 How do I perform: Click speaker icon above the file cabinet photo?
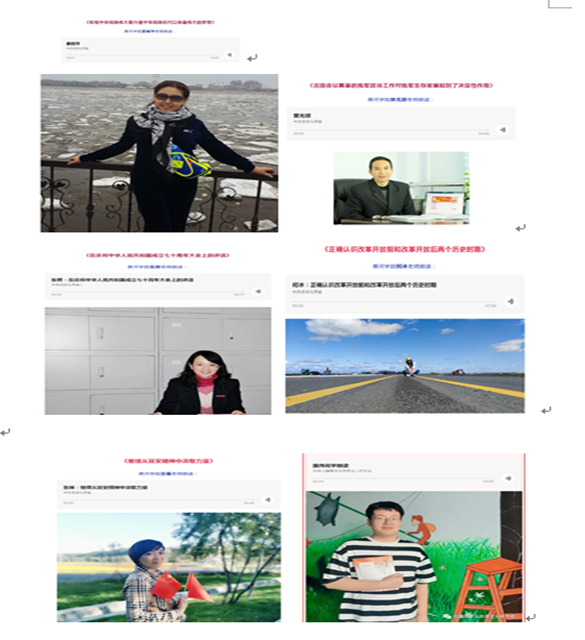(258, 291)
